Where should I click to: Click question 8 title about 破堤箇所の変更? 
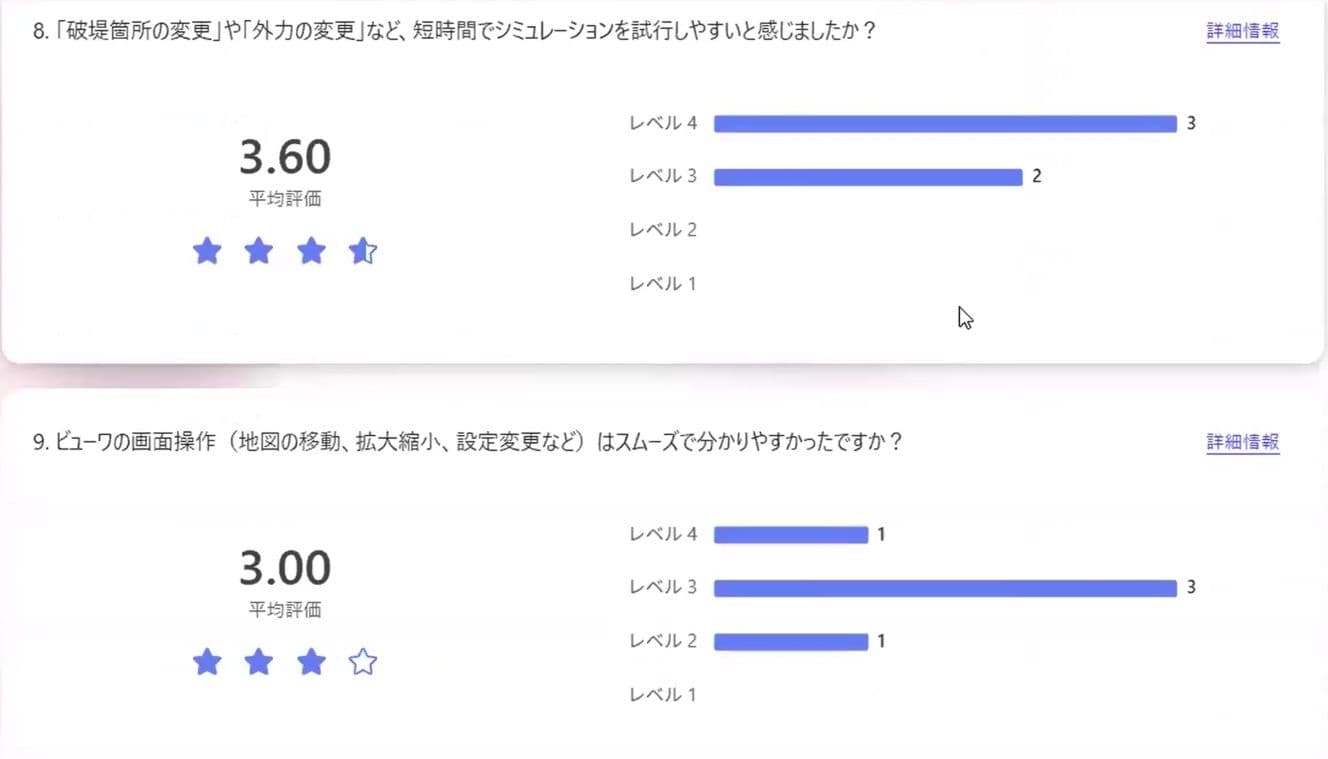click(x=454, y=31)
